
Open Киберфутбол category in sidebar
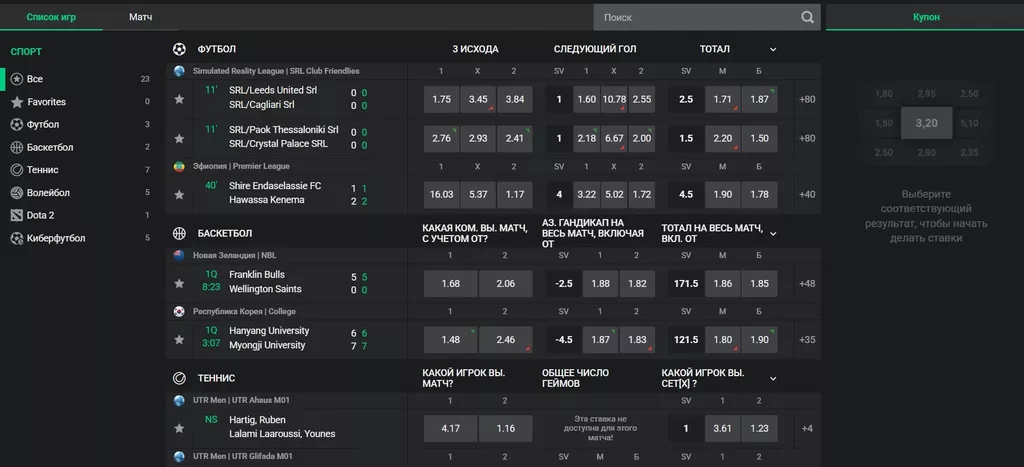pos(55,238)
